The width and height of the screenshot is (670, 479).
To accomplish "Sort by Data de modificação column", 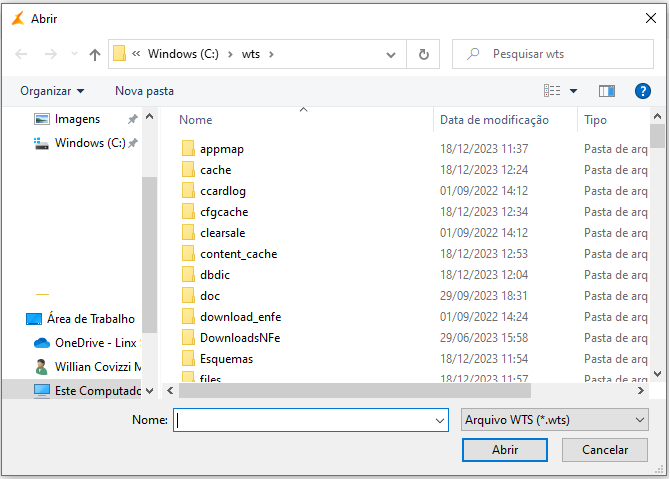I will [x=494, y=120].
